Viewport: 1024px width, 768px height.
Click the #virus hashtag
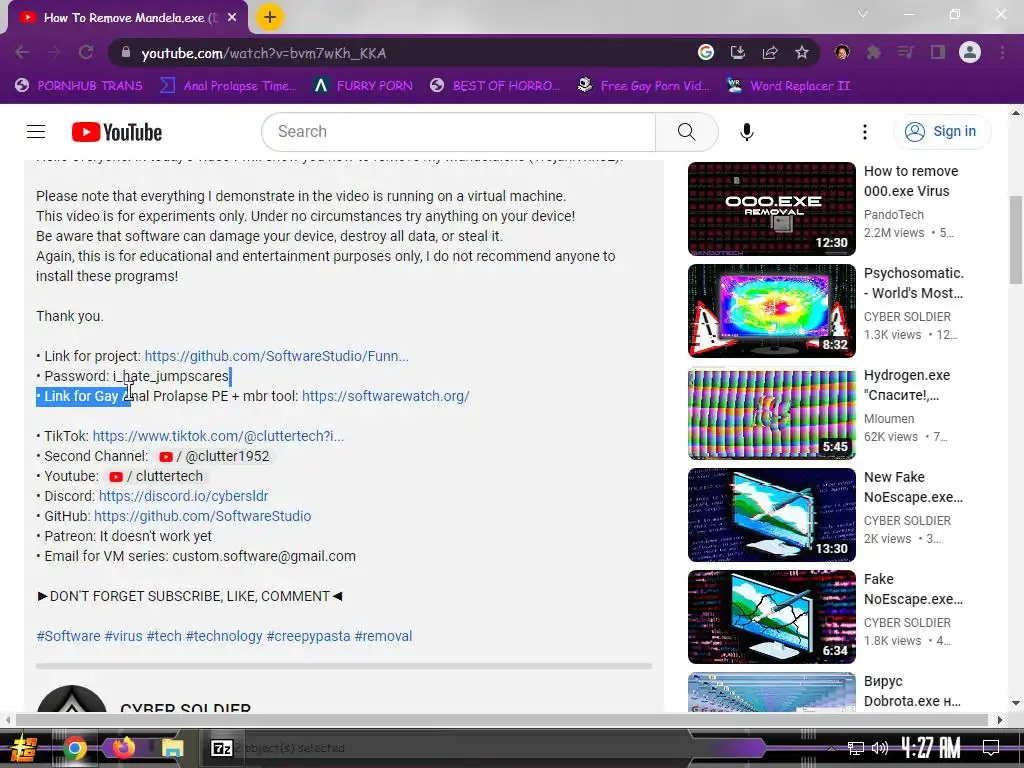coord(123,636)
